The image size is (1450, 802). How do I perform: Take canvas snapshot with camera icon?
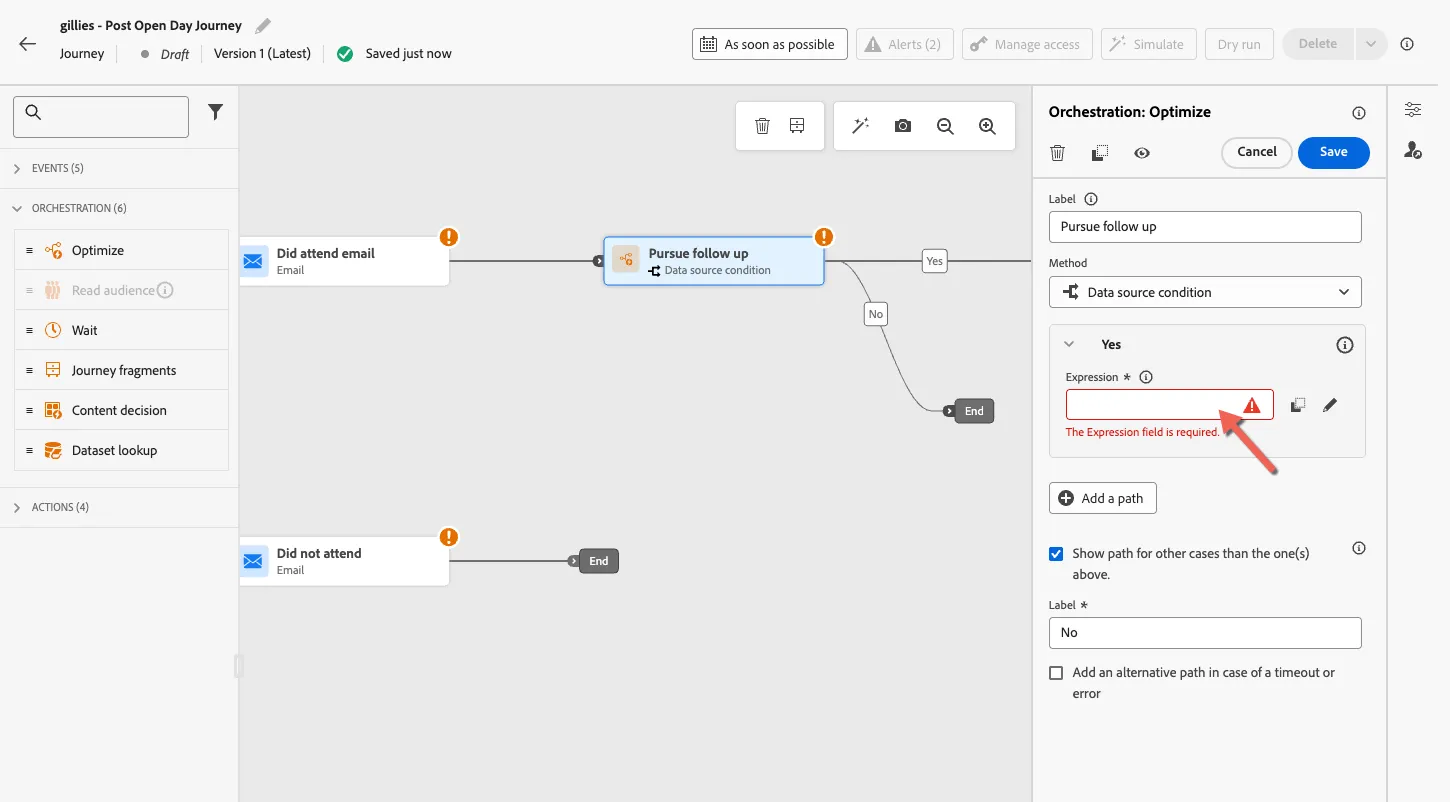point(903,126)
